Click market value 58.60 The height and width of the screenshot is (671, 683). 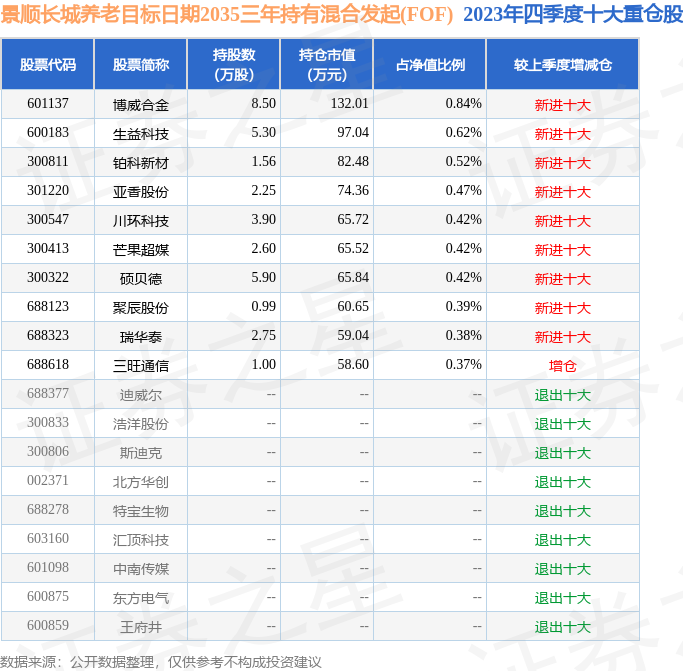(x=353, y=364)
